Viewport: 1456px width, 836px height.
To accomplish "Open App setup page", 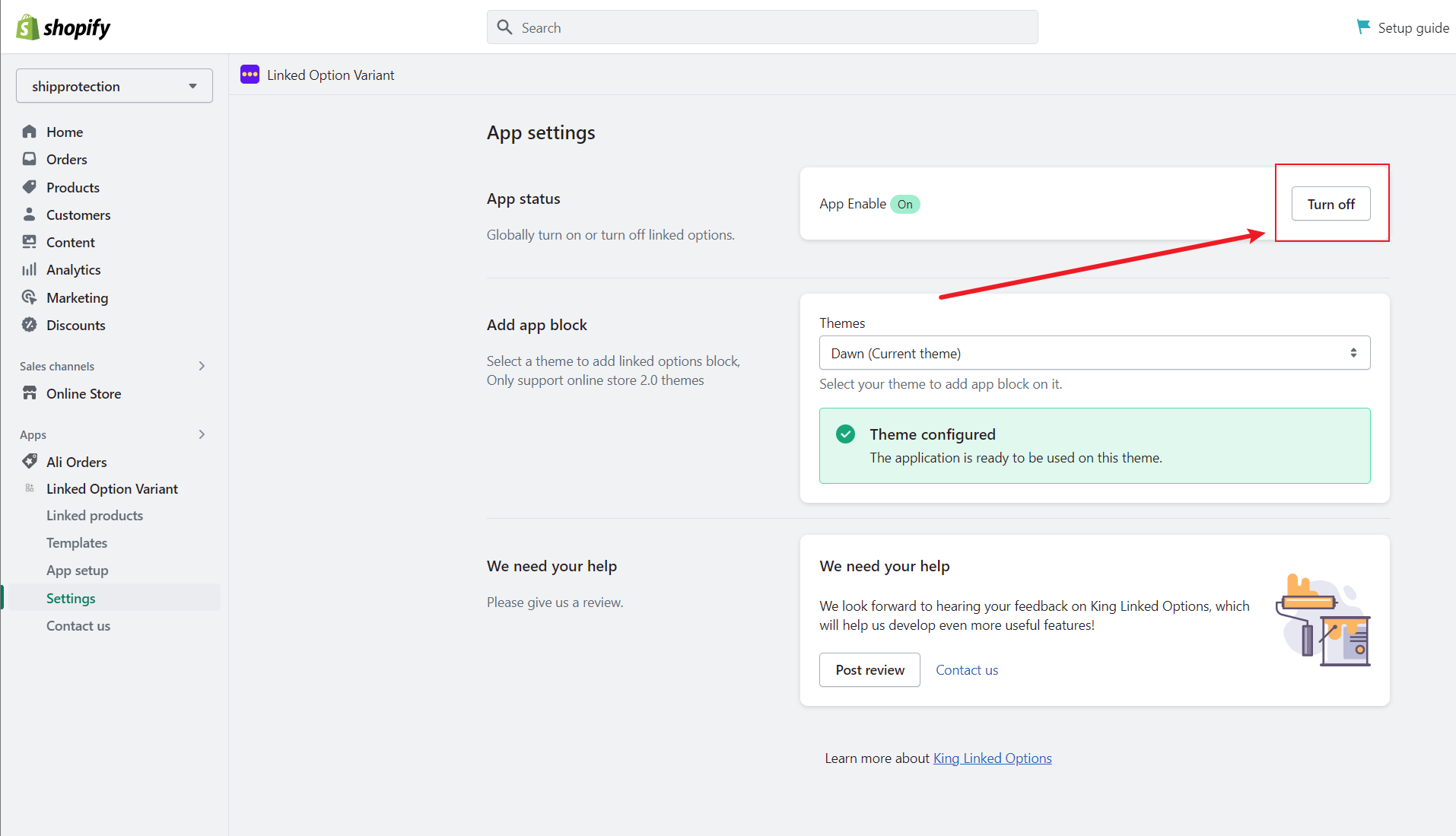I will 77,571.
